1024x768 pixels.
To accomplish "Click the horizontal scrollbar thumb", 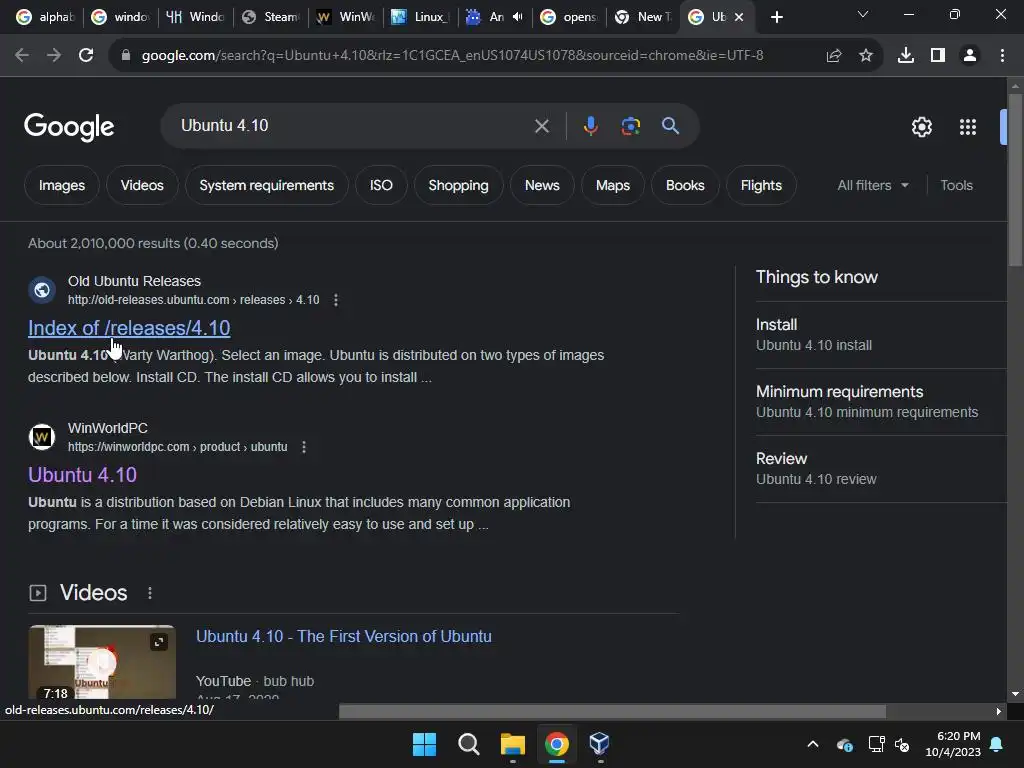I will [x=613, y=711].
